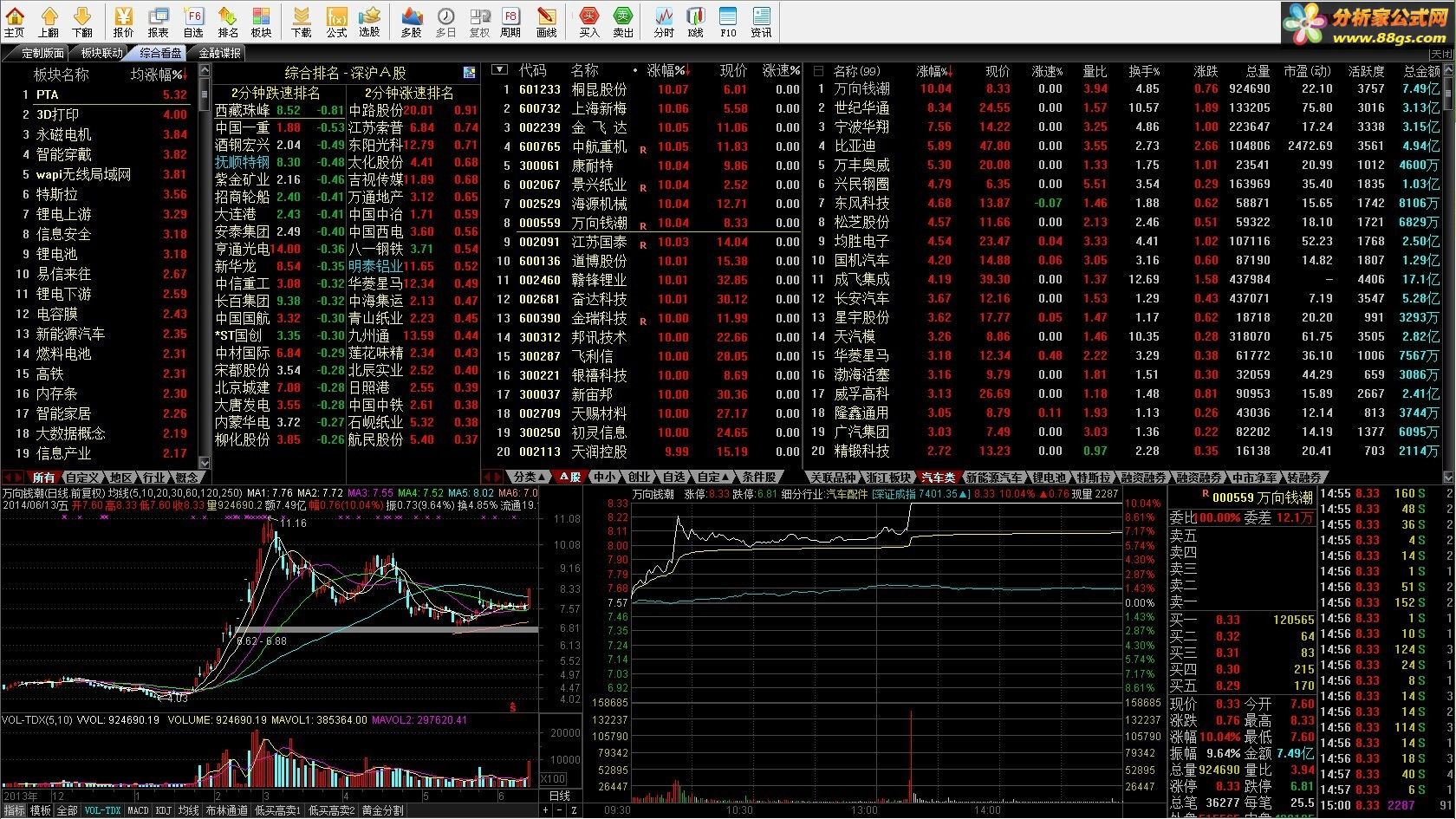Open the 主页 home icon
The width and height of the screenshot is (1456, 819).
15,22
